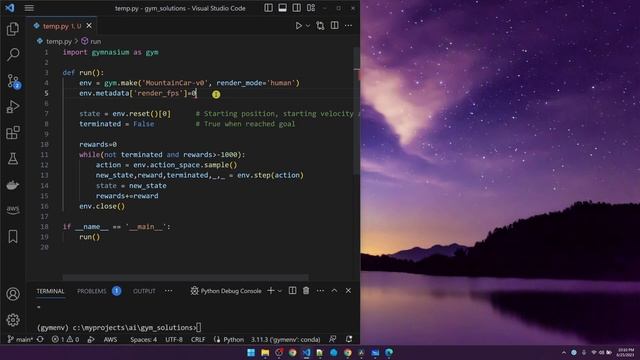This screenshot has width=640, height=360.
Task: Click the debug launch status bar icon
Action: [x=91, y=339]
